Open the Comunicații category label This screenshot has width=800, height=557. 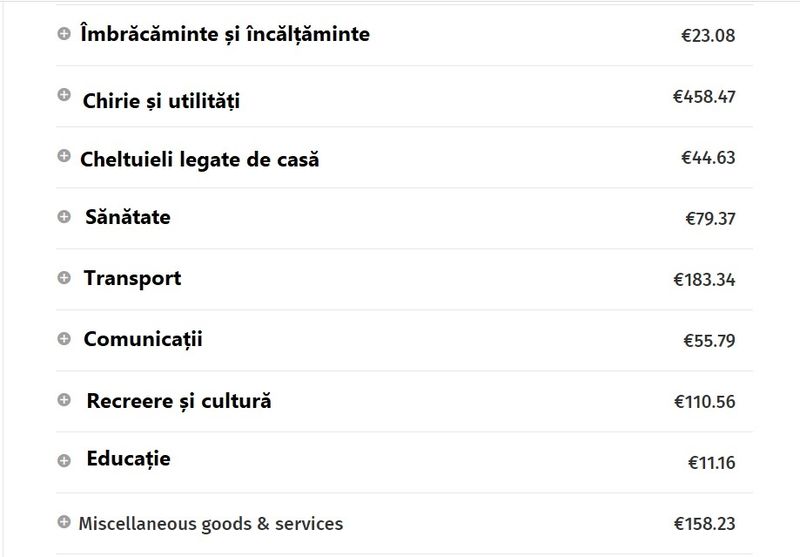(x=143, y=339)
